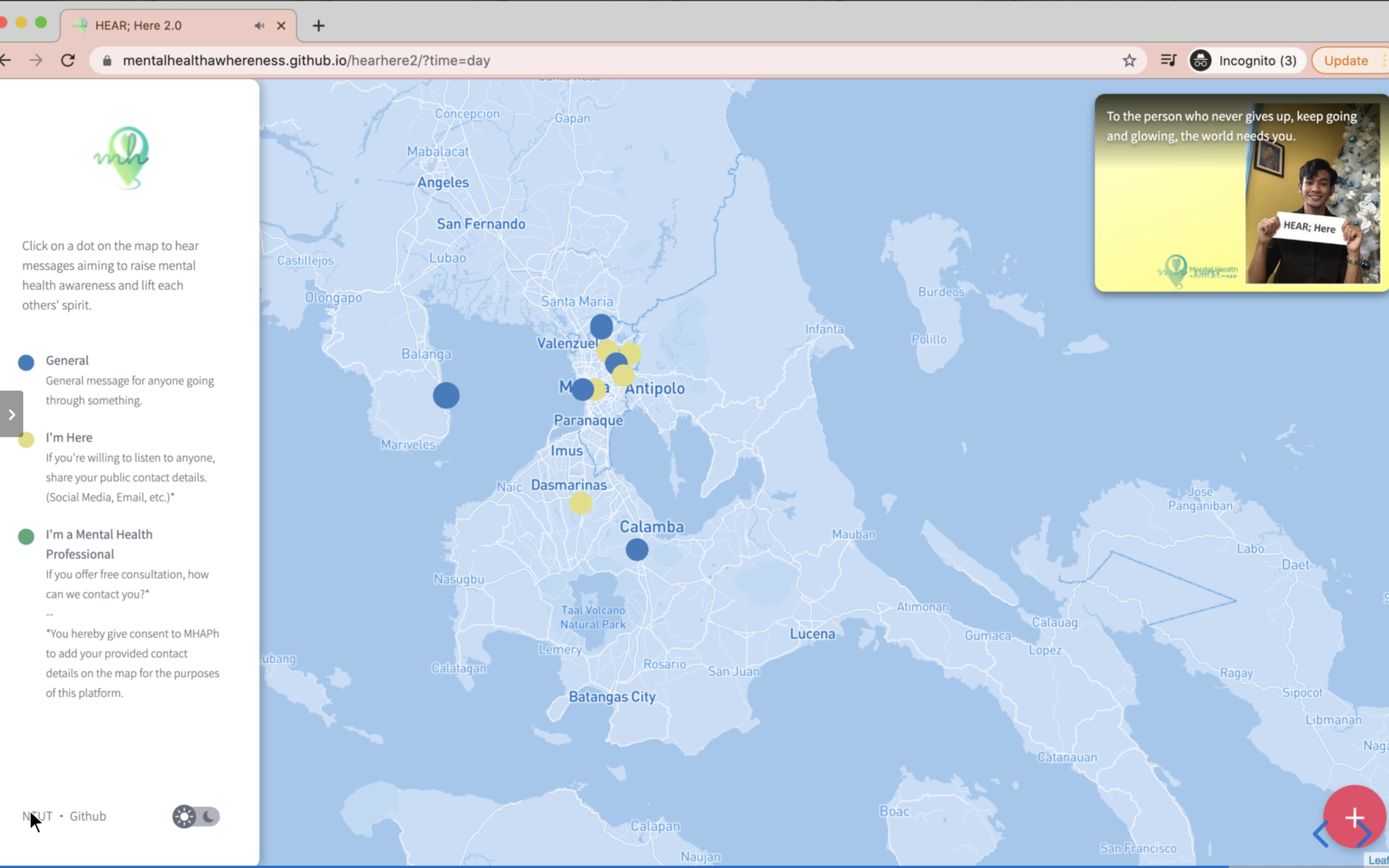
Task: Click the blue dot near Balanga
Action: click(x=446, y=395)
